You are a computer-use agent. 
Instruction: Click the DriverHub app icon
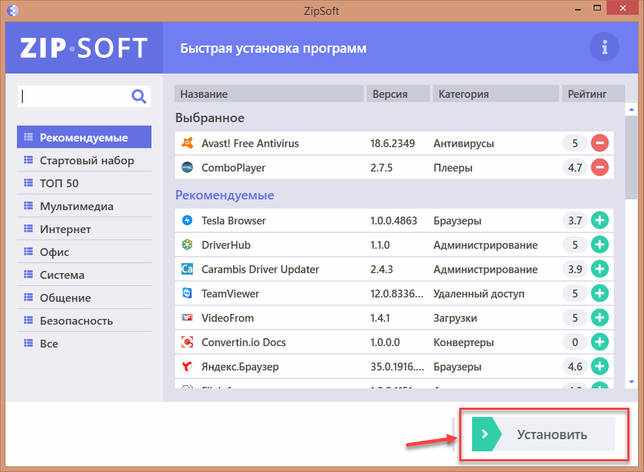click(187, 245)
